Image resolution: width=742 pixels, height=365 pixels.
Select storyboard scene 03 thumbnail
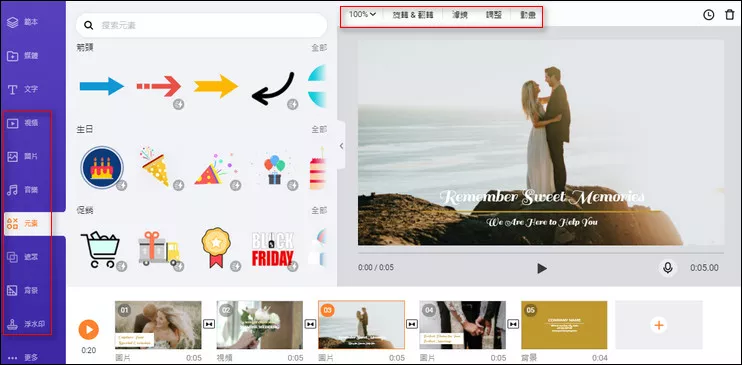pyautogui.click(x=362, y=325)
